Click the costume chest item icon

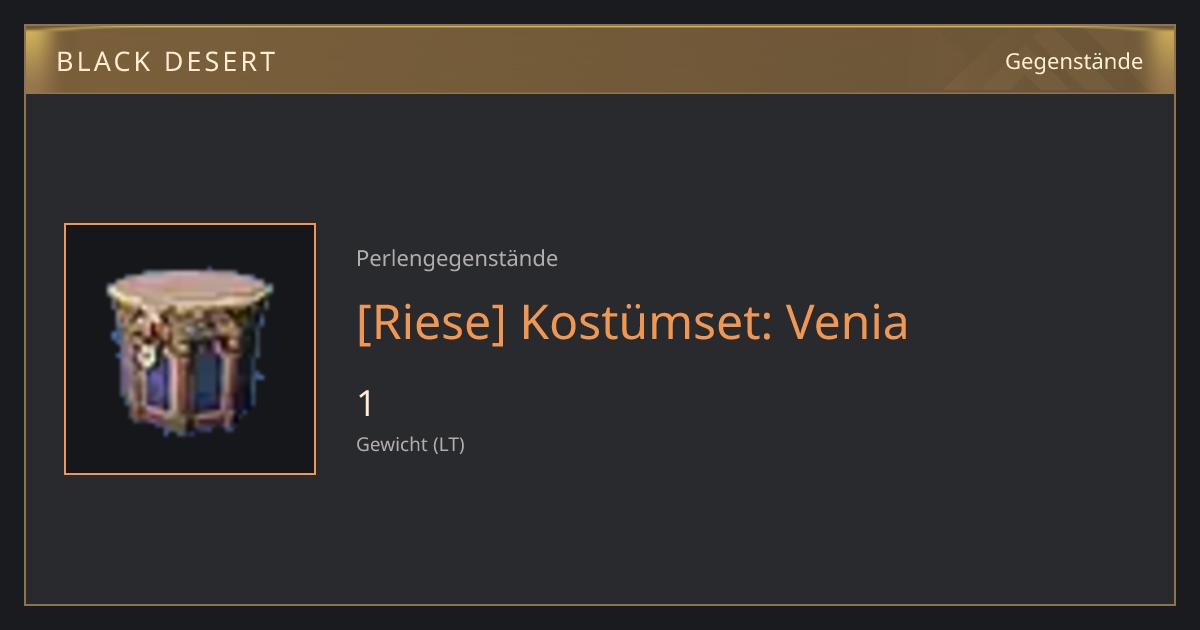(190, 350)
